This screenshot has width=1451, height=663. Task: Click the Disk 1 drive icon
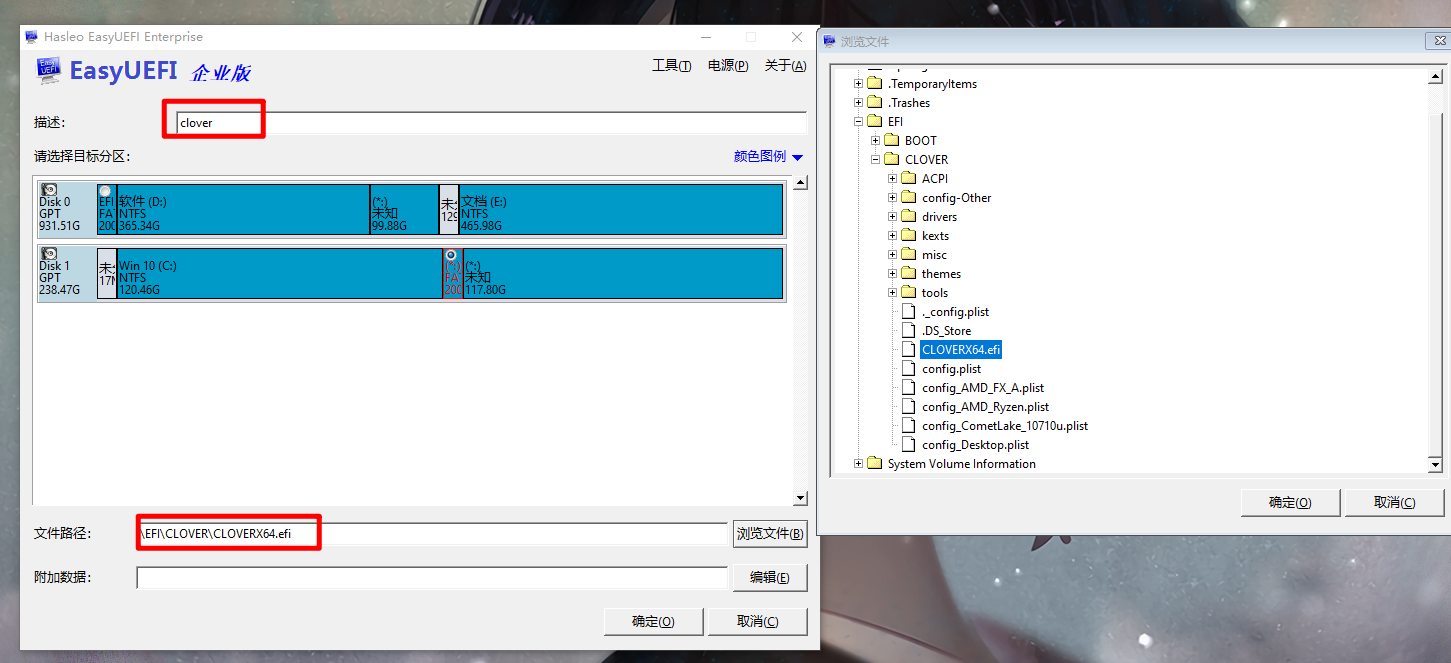click(x=47, y=253)
